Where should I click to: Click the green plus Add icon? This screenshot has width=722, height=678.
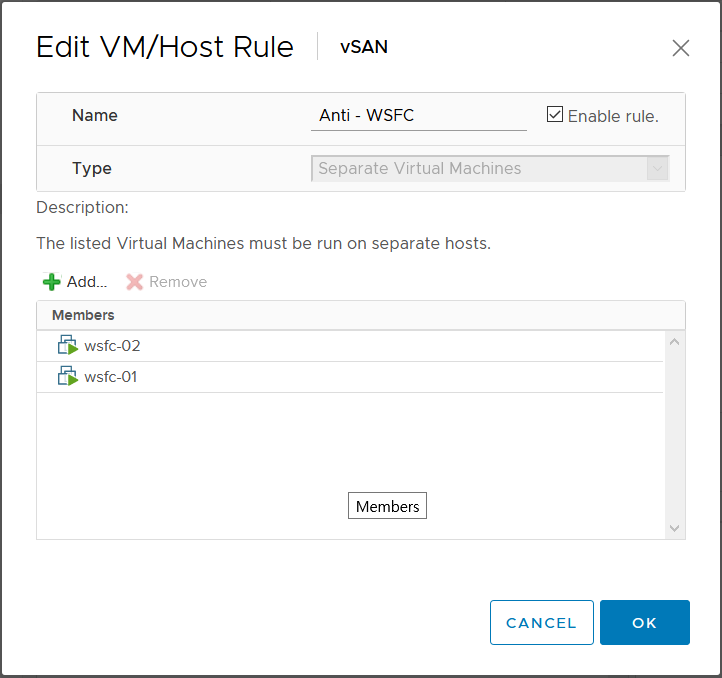pos(52,282)
